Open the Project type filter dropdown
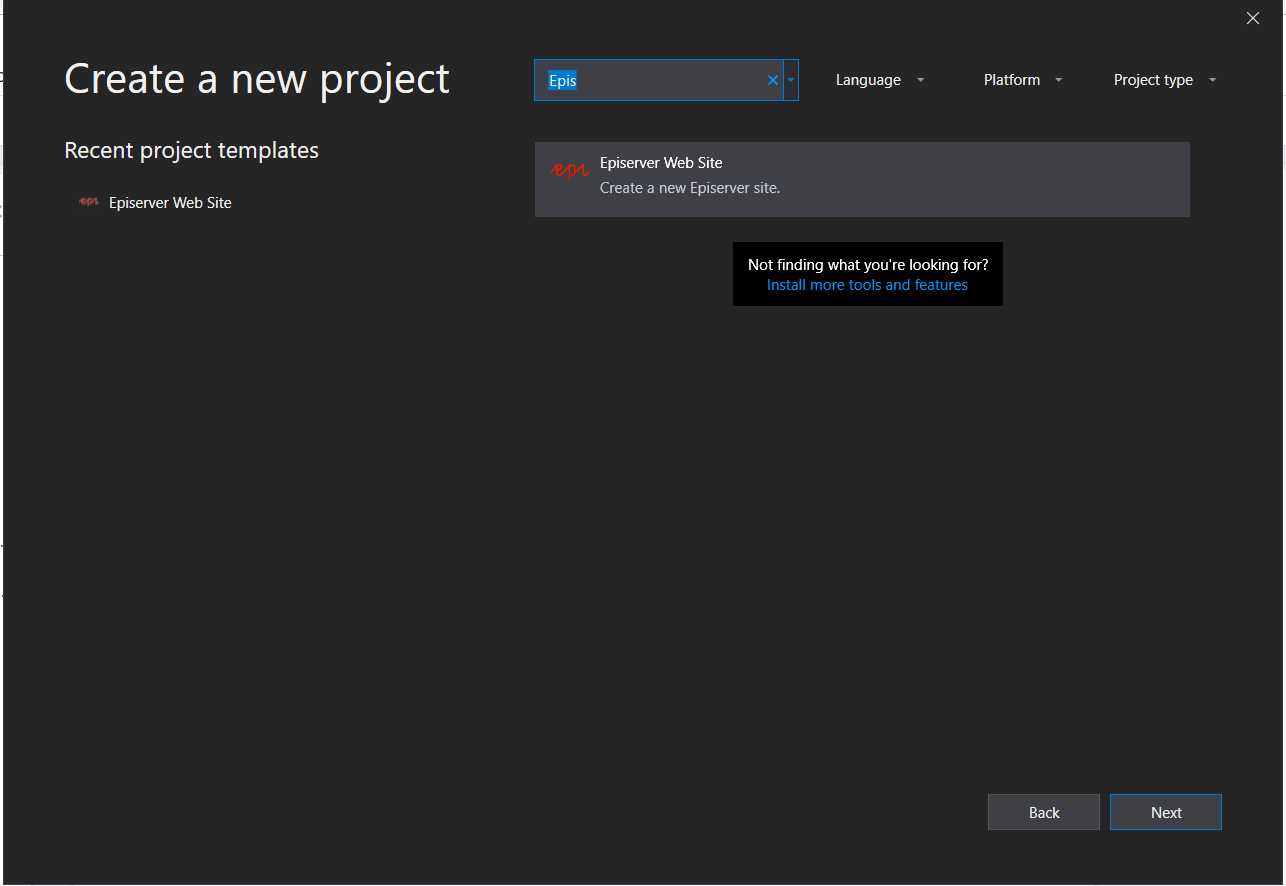The width and height of the screenshot is (1286, 886). 1153,80
